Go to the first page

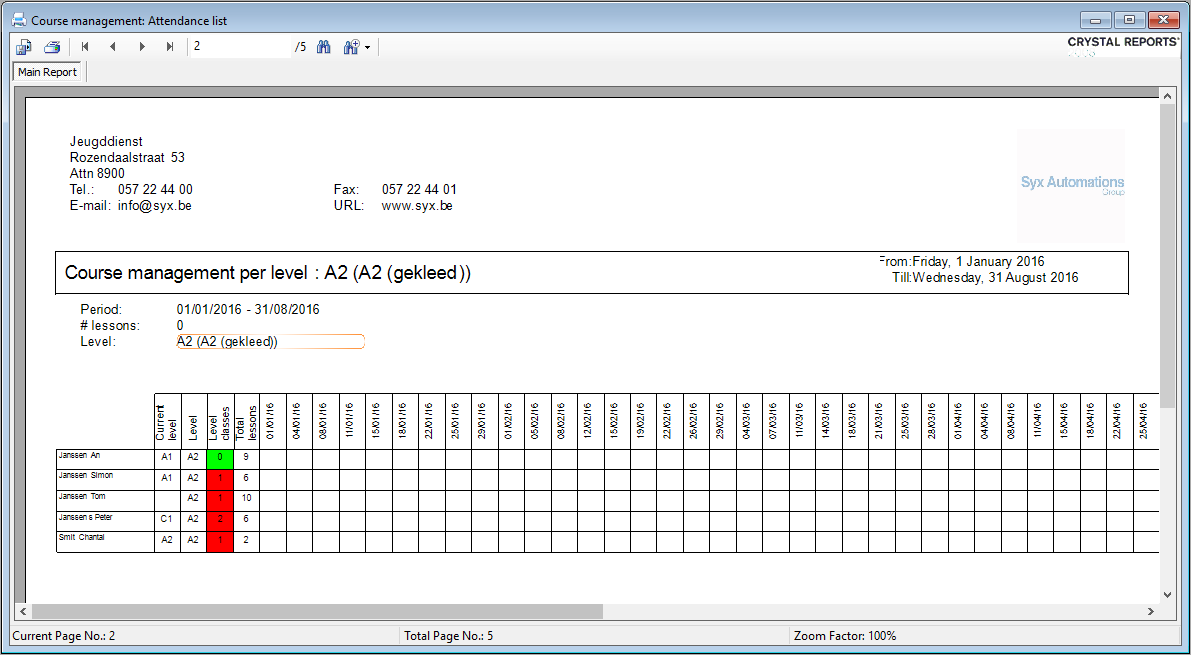[x=85, y=47]
